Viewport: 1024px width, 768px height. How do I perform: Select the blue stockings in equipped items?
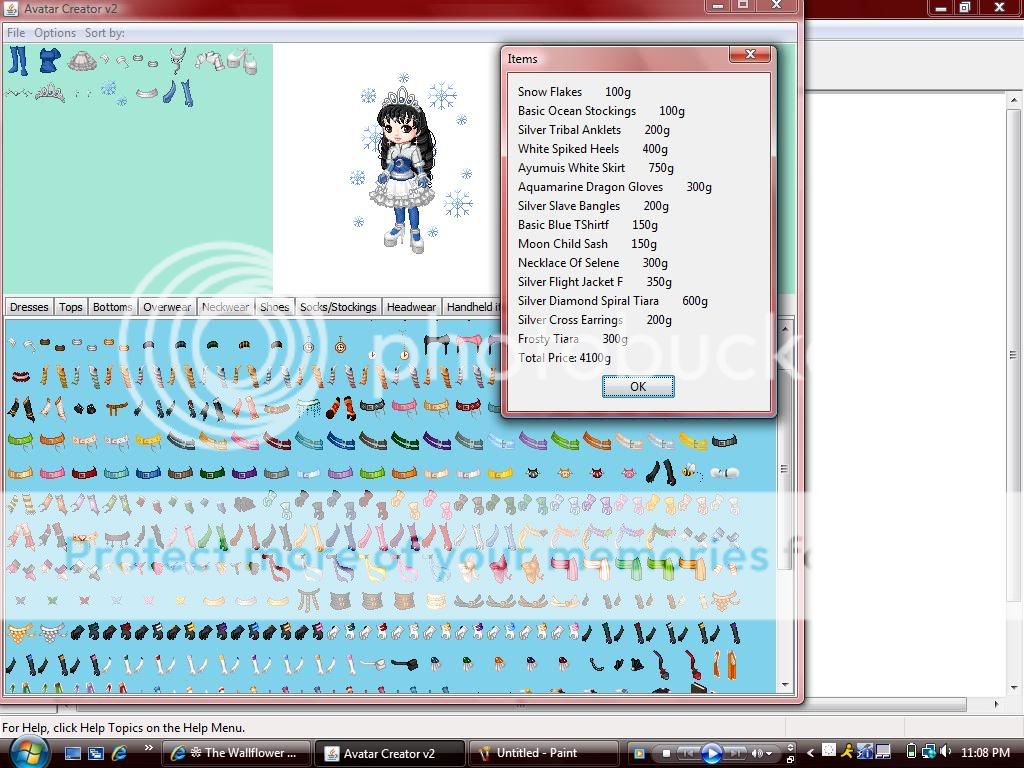18,61
